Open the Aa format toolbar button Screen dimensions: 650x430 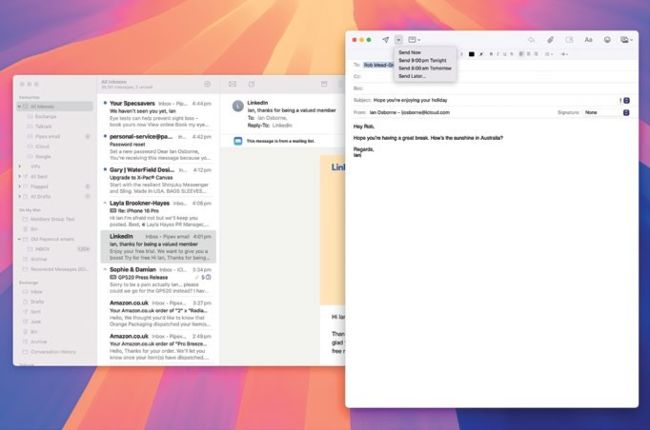click(588, 39)
